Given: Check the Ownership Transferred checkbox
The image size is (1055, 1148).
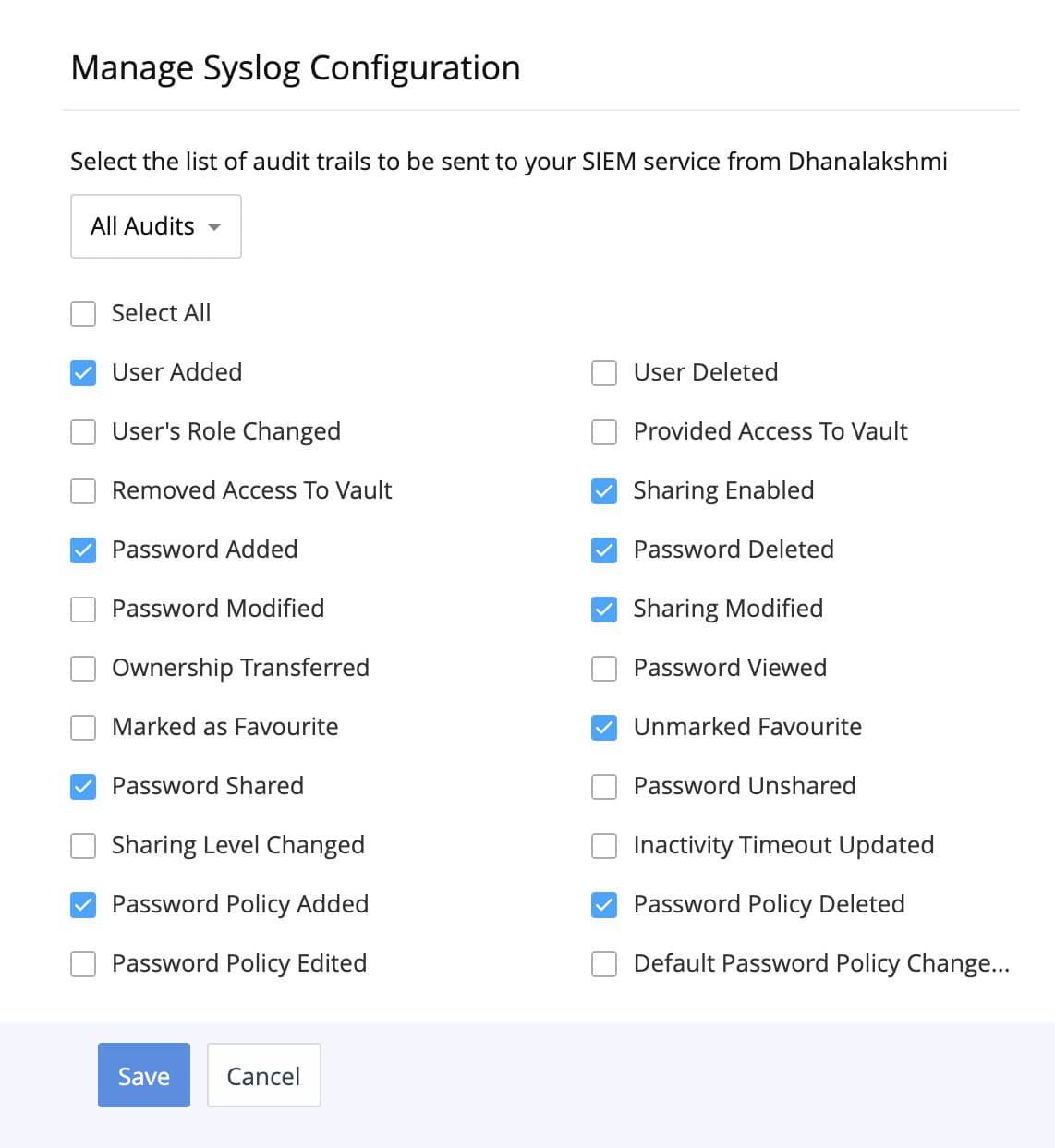Looking at the screenshot, I should tap(83, 669).
